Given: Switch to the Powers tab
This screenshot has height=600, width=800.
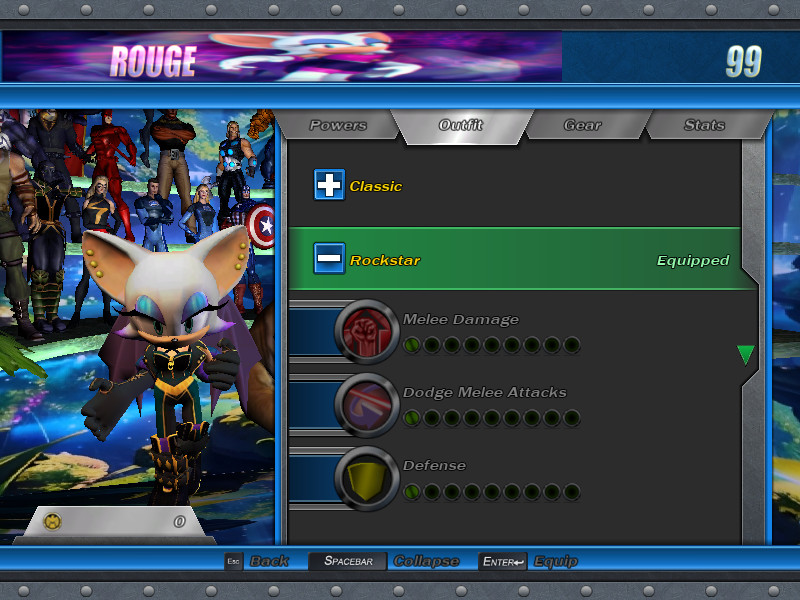Looking at the screenshot, I should [338, 125].
